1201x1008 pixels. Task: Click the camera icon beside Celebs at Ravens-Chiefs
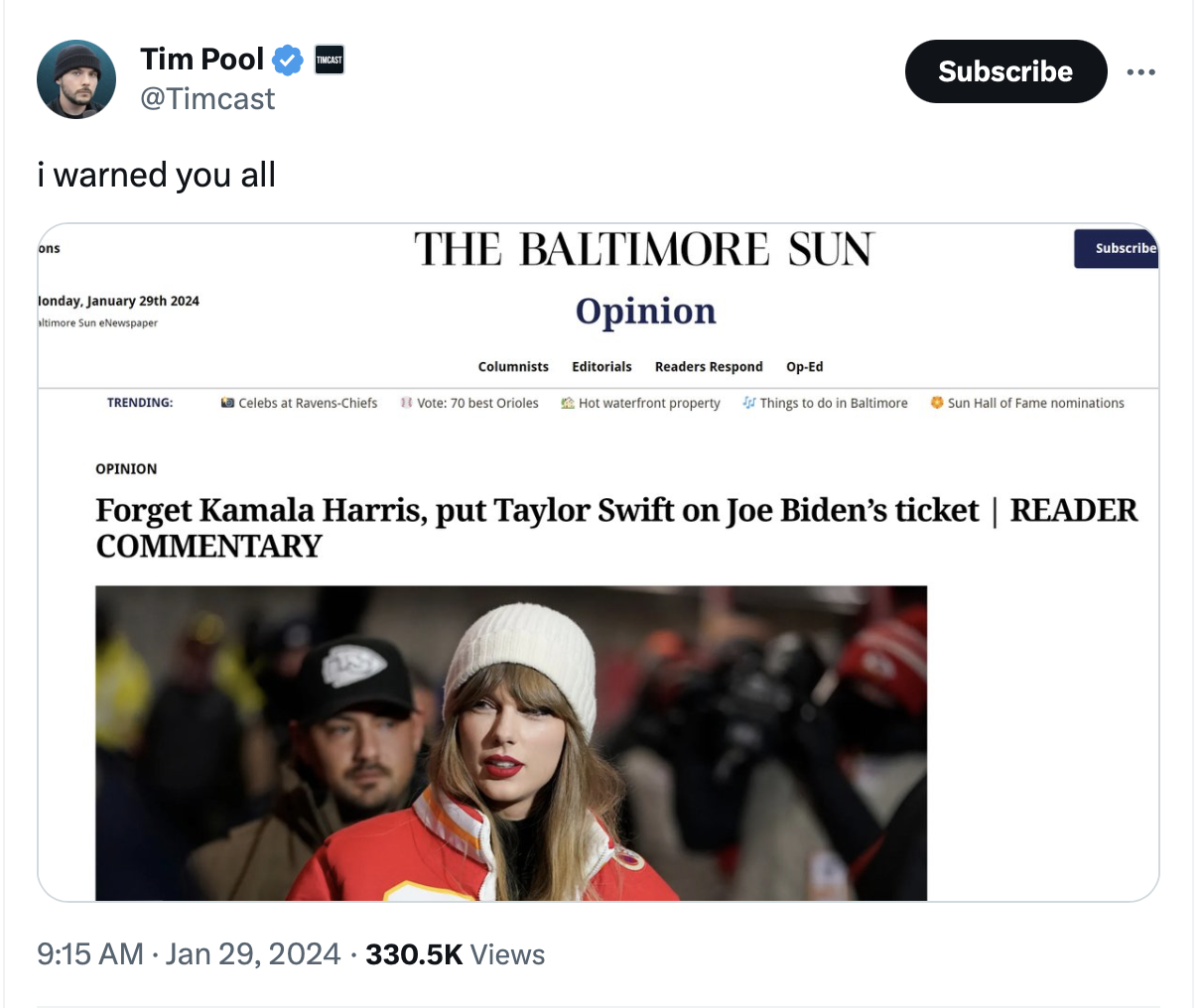coord(228,403)
